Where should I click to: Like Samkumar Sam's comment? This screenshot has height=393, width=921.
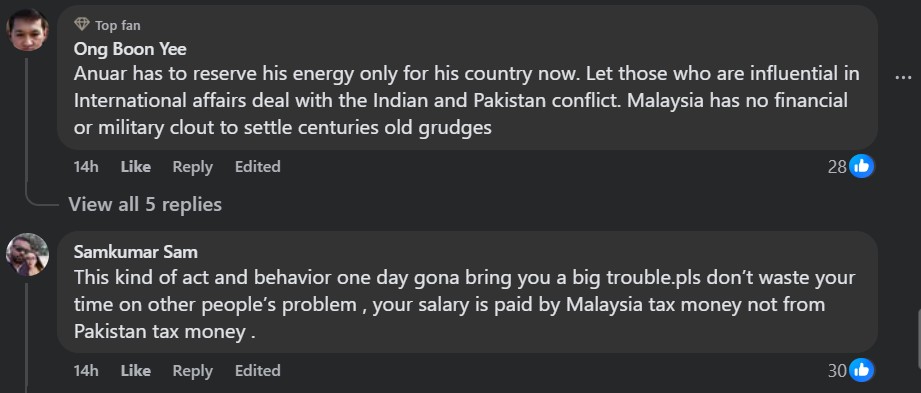pyautogui.click(x=136, y=371)
